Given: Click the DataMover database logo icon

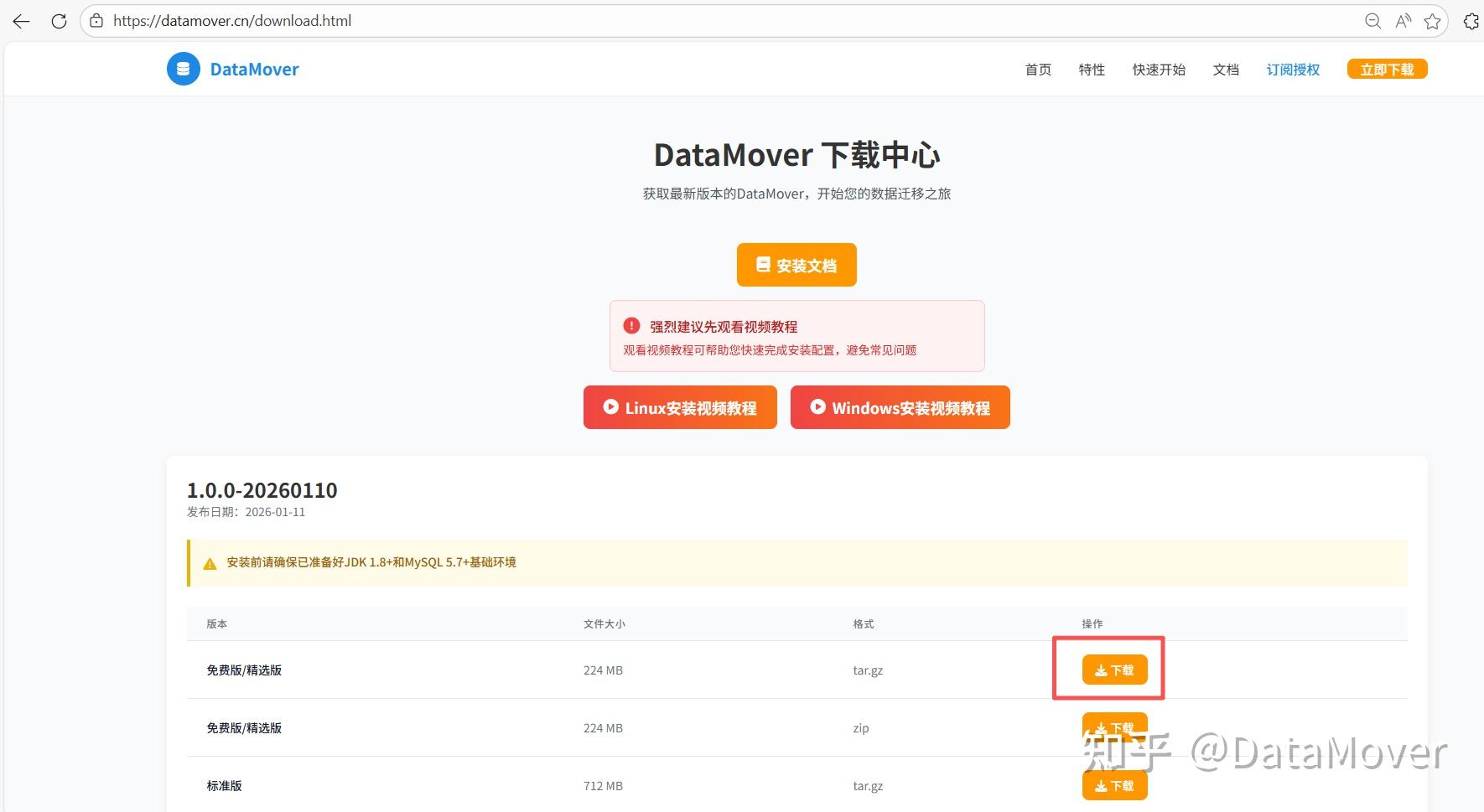Looking at the screenshot, I should tap(183, 69).
